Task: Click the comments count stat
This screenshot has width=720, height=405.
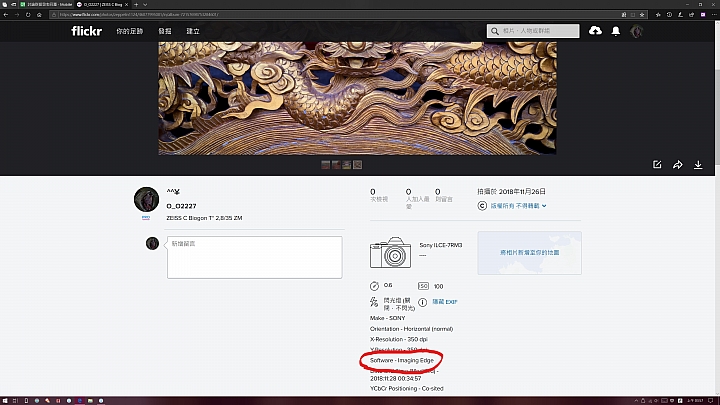Action: pyautogui.click(x=444, y=195)
